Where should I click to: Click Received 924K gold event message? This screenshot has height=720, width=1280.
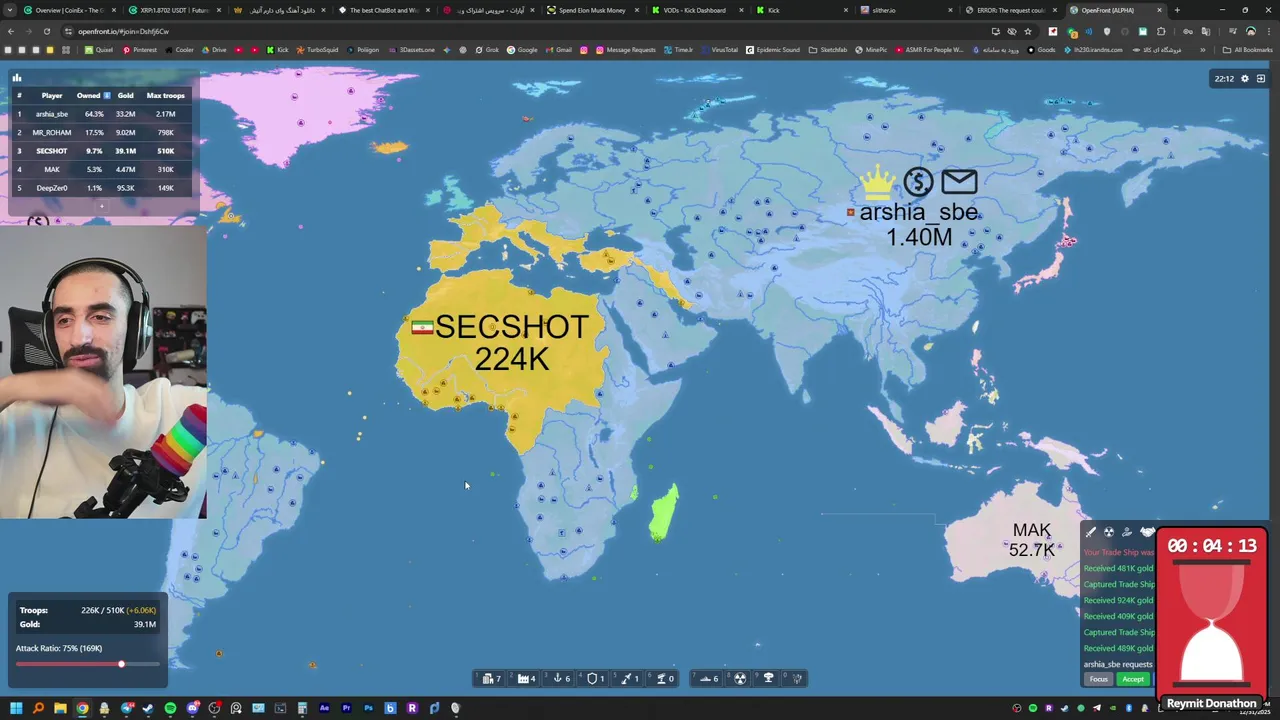(x=1118, y=600)
